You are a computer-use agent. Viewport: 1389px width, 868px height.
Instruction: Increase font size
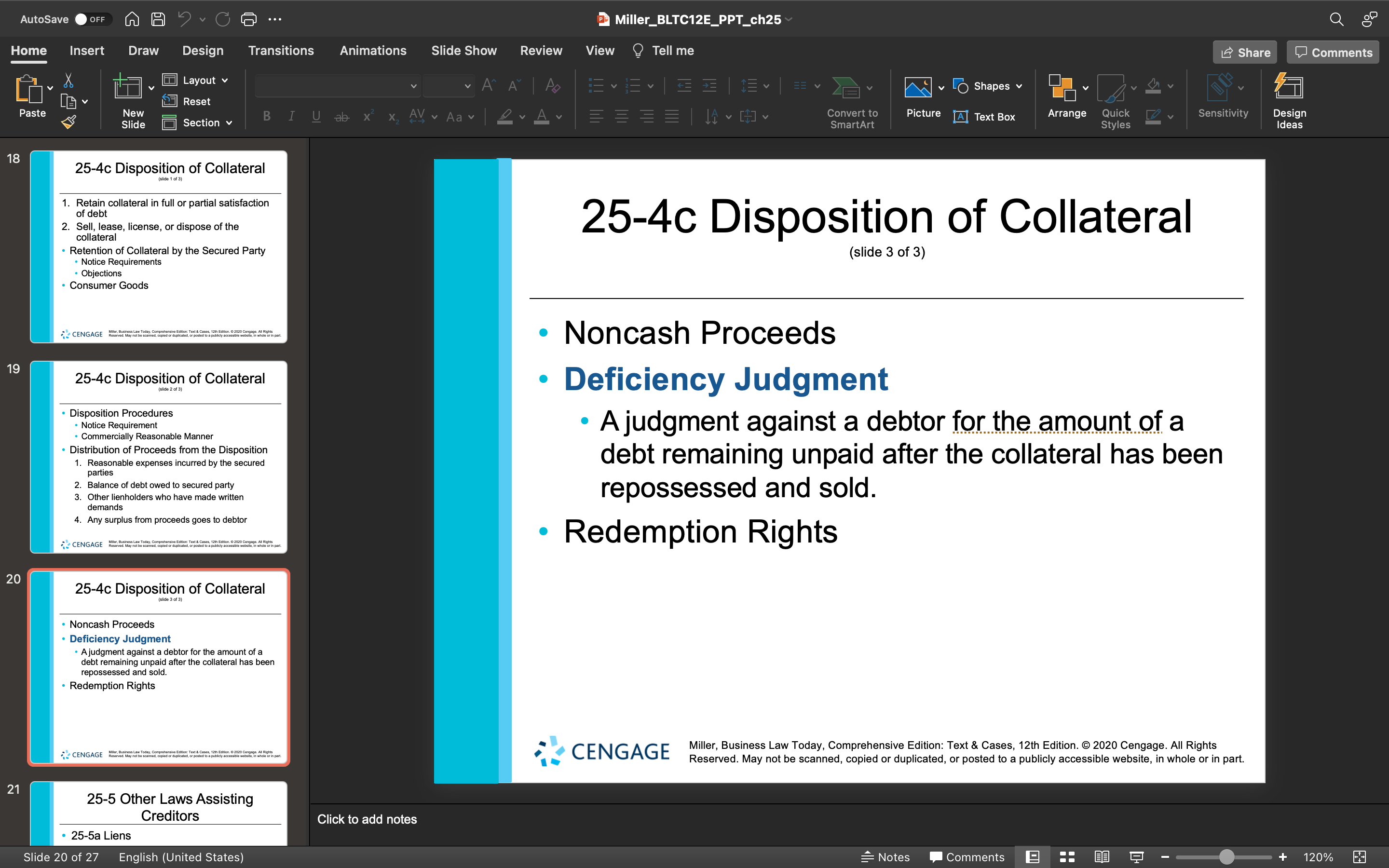point(489,85)
